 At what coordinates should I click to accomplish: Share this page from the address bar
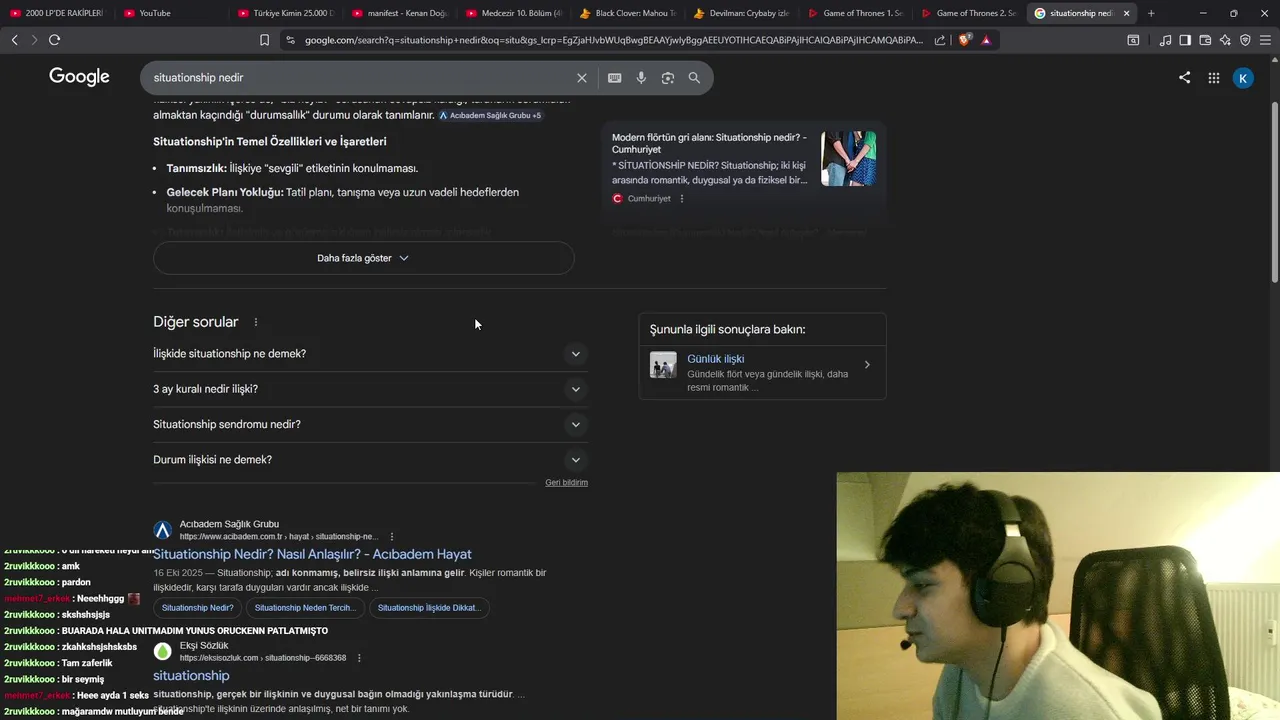[940, 40]
